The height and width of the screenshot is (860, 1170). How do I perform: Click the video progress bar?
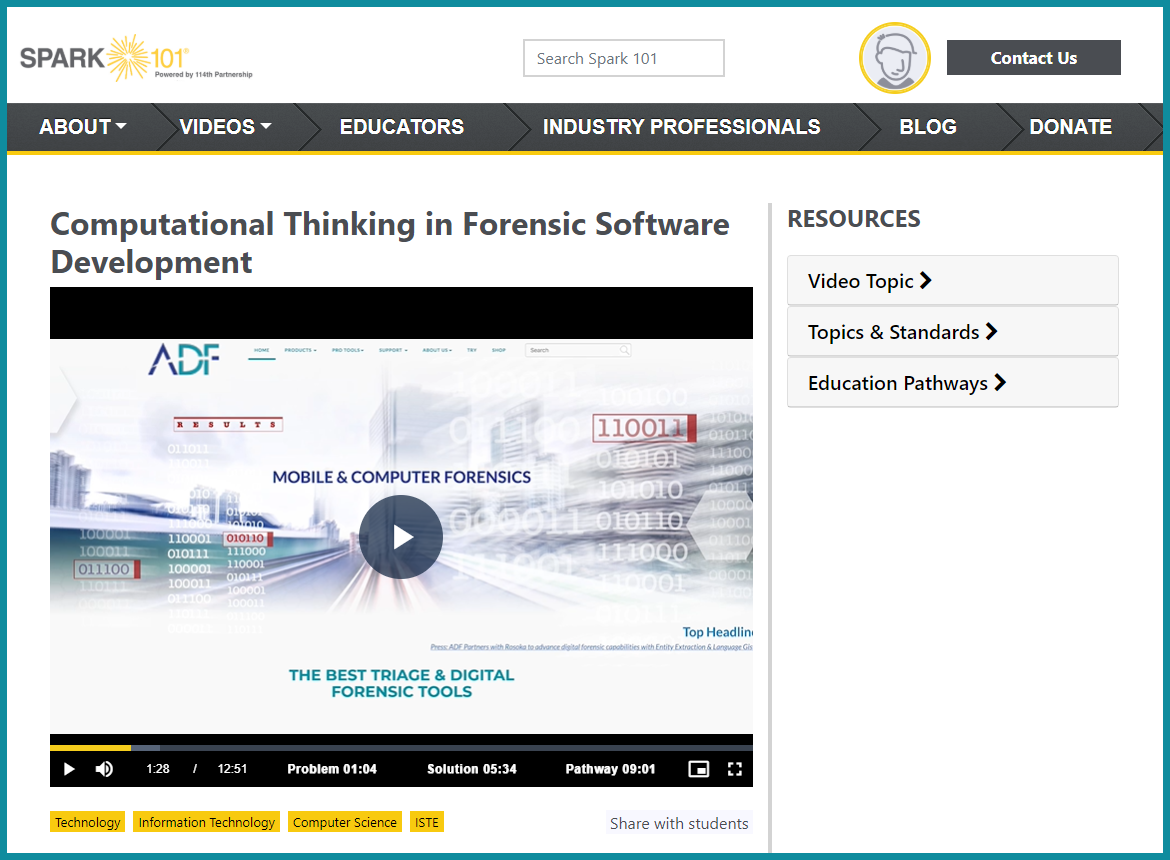click(400, 747)
